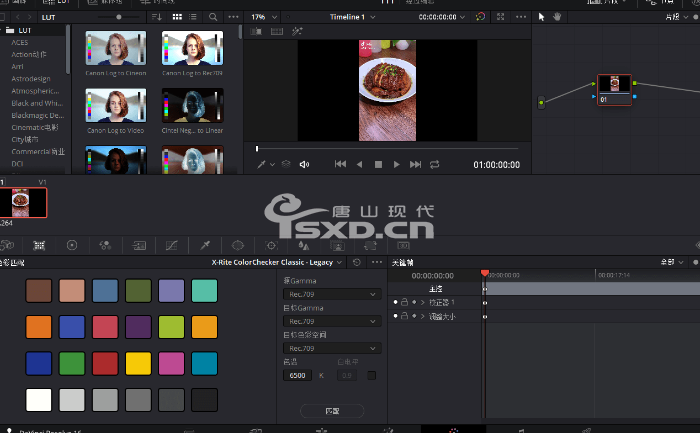Select the hand pan tool in node editor
This screenshot has width=700, height=433.
click(x=557, y=17)
